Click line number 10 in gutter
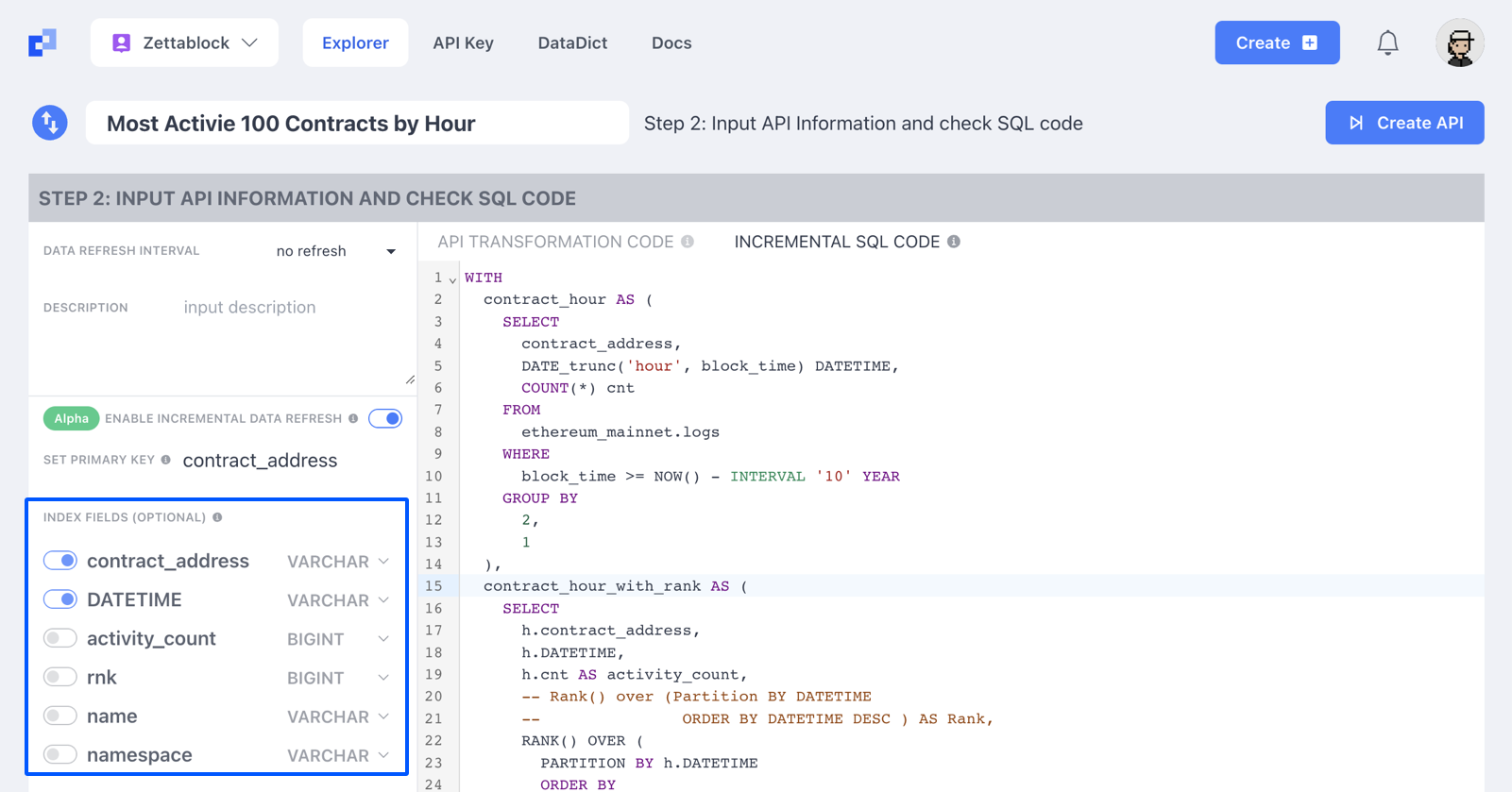The image size is (1512, 792). pyautogui.click(x=433, y=477)
